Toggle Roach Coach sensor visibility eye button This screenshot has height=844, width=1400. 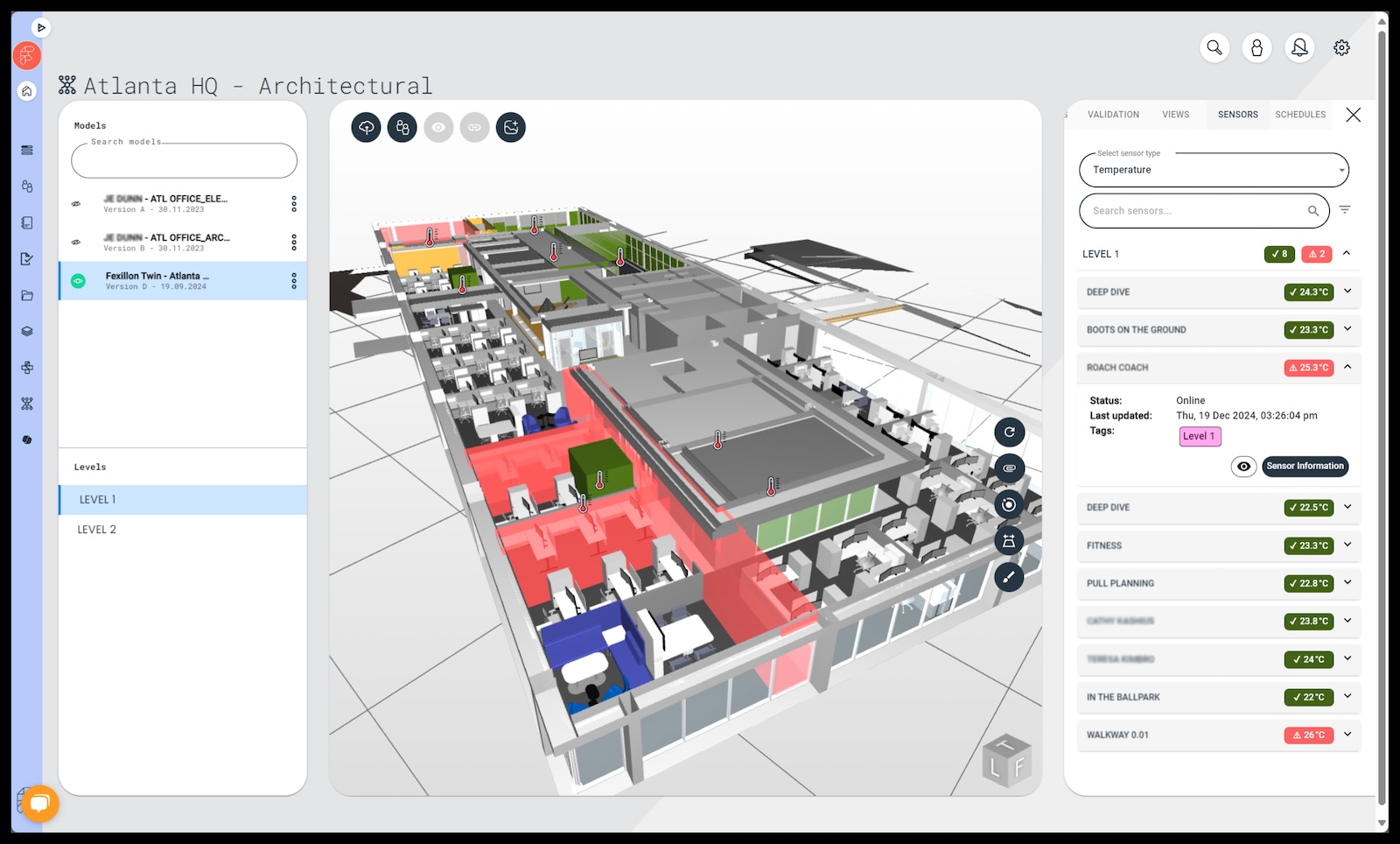point(1243,467)
